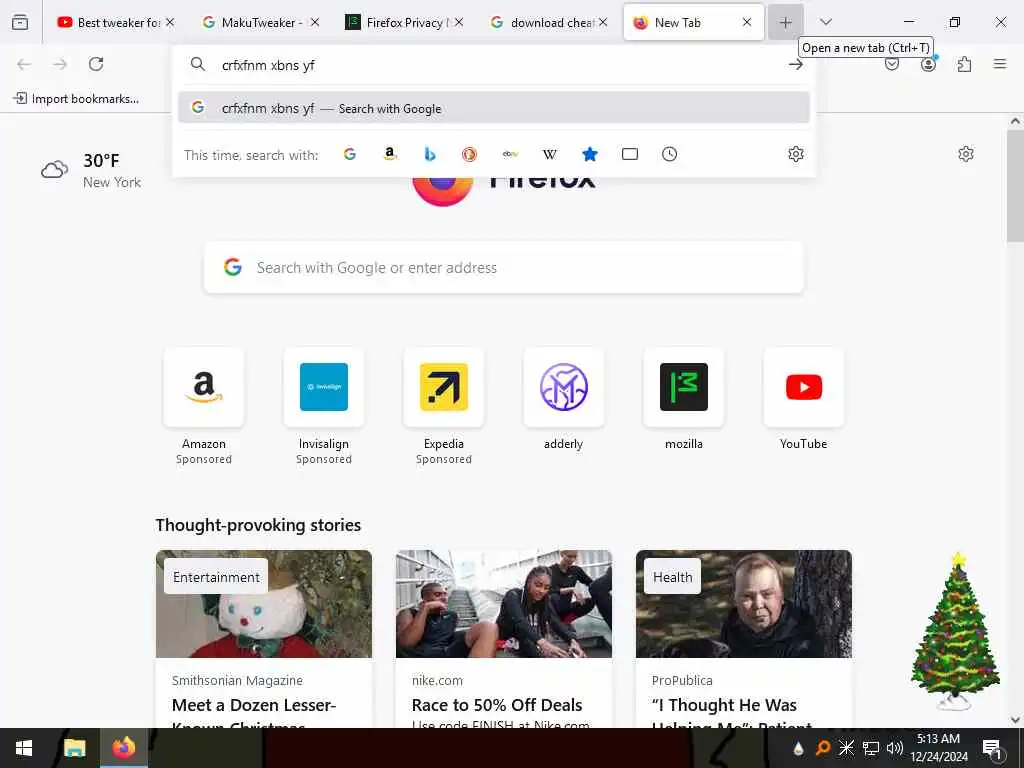Go back with the back arrow
1024x768 pixels.
[24, 64]
